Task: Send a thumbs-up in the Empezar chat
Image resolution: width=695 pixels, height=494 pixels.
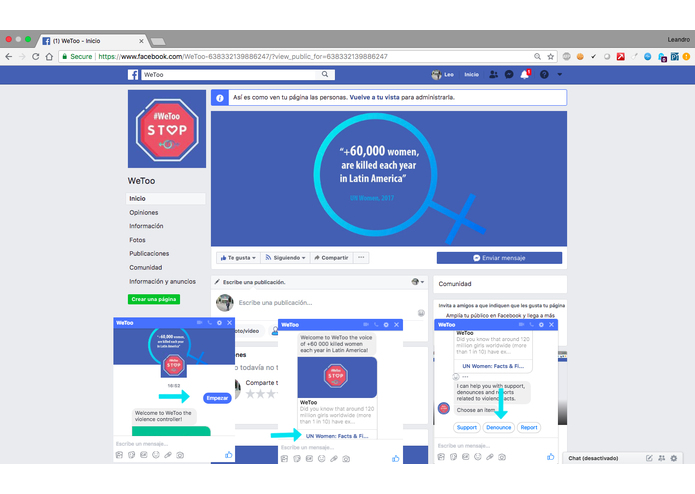Action: 228,455
